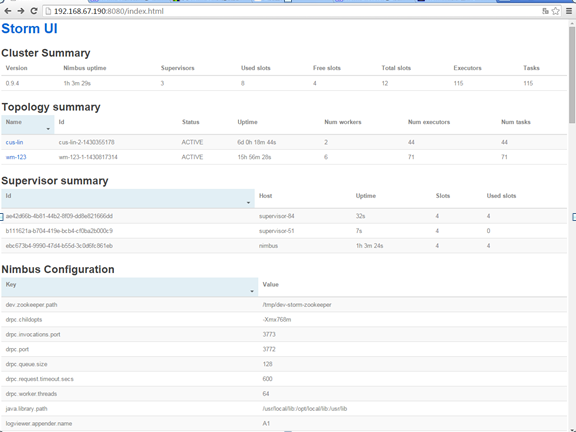Click host supervisor-84 cell
This screenshot has height=432, width=576.
pyautogui.click(x=277, y=216)
